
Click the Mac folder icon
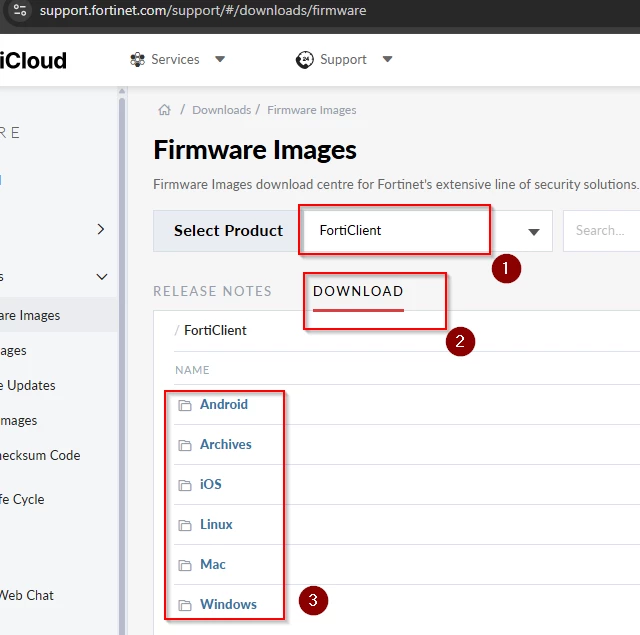185,565
